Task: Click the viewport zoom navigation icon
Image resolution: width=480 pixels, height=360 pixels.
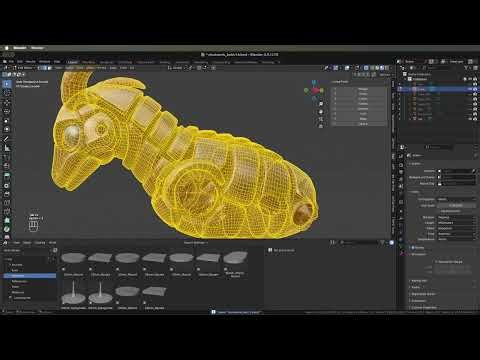Action: [x=321, y=104]
